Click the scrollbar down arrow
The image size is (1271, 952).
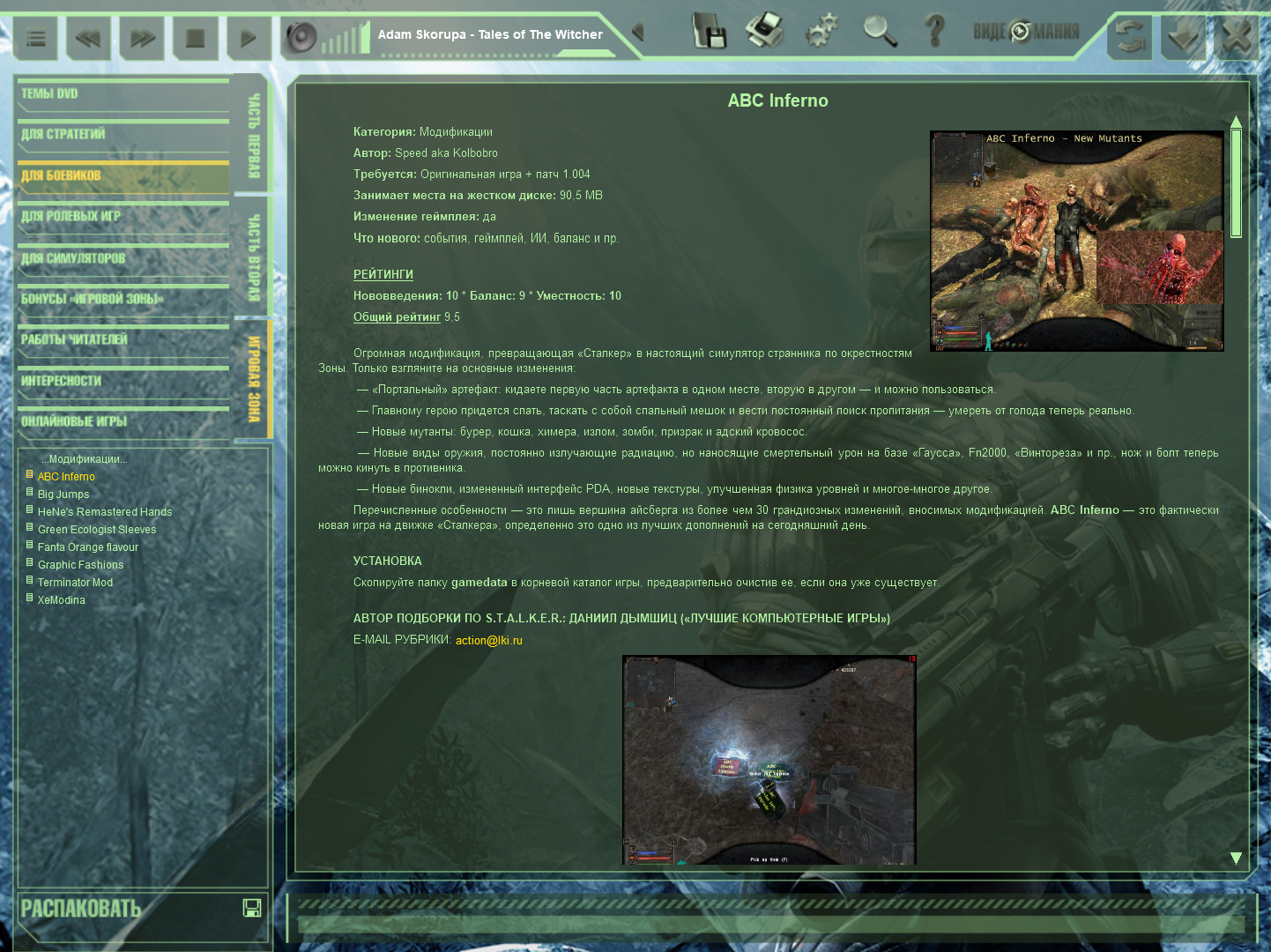click(1236, 859)
